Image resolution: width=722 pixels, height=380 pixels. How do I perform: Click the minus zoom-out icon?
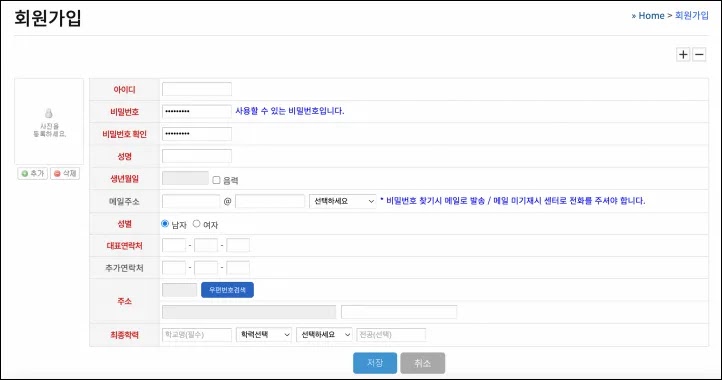pos(699,54)
